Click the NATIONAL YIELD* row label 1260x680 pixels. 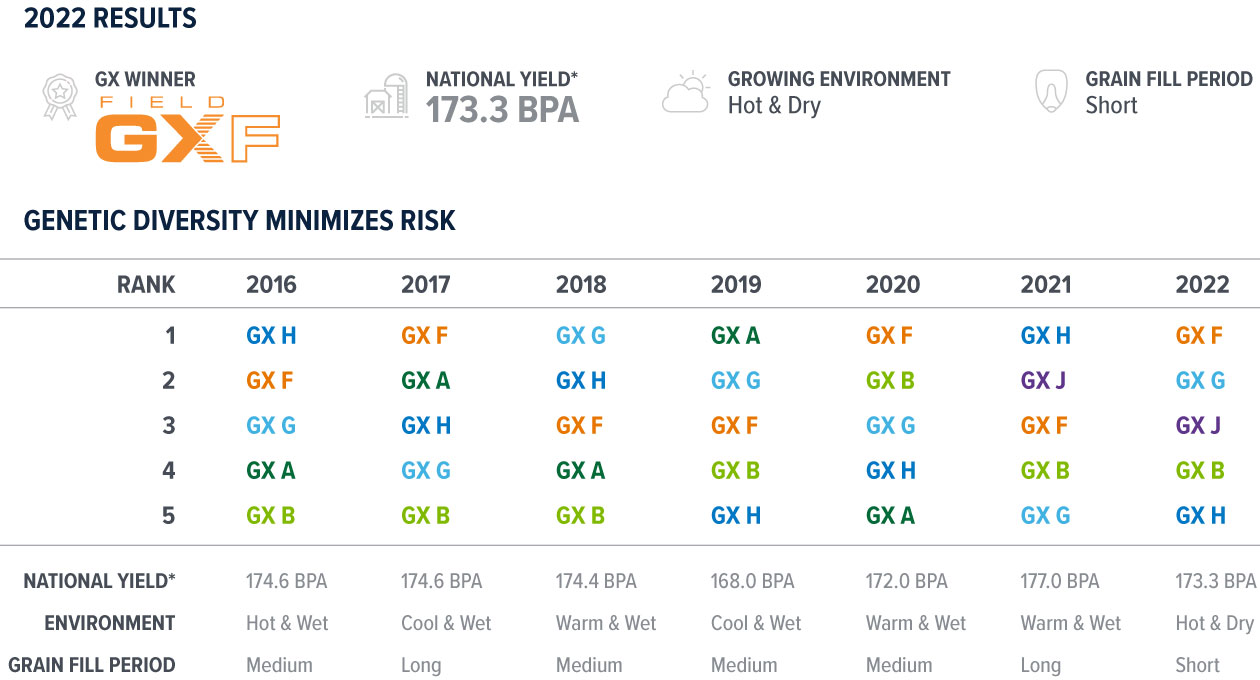coord(99,581)
